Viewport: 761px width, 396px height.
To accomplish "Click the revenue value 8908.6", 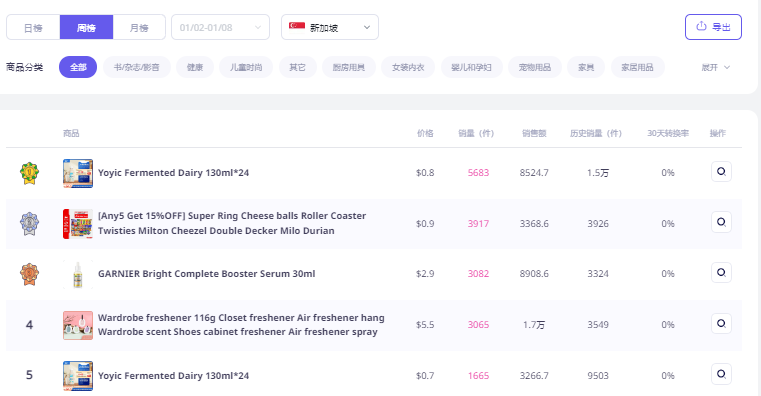I will (x=534, y=274).
